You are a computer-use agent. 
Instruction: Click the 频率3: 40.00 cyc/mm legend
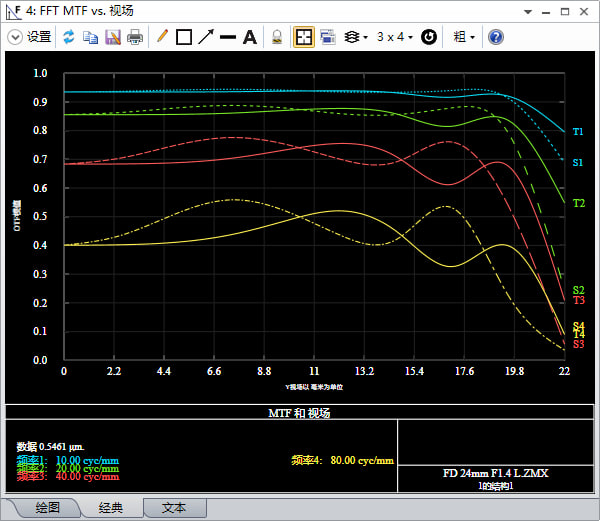tap(68, 477)
